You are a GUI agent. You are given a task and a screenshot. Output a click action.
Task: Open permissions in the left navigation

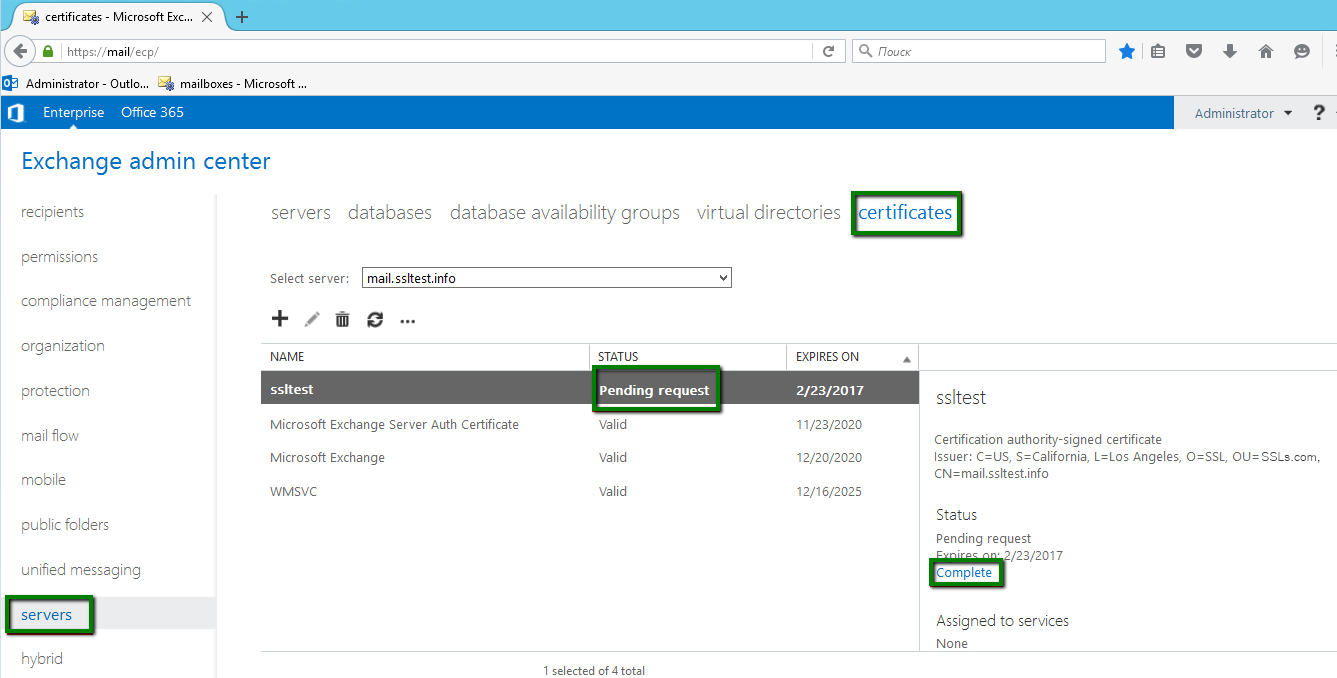coord(60,257)
